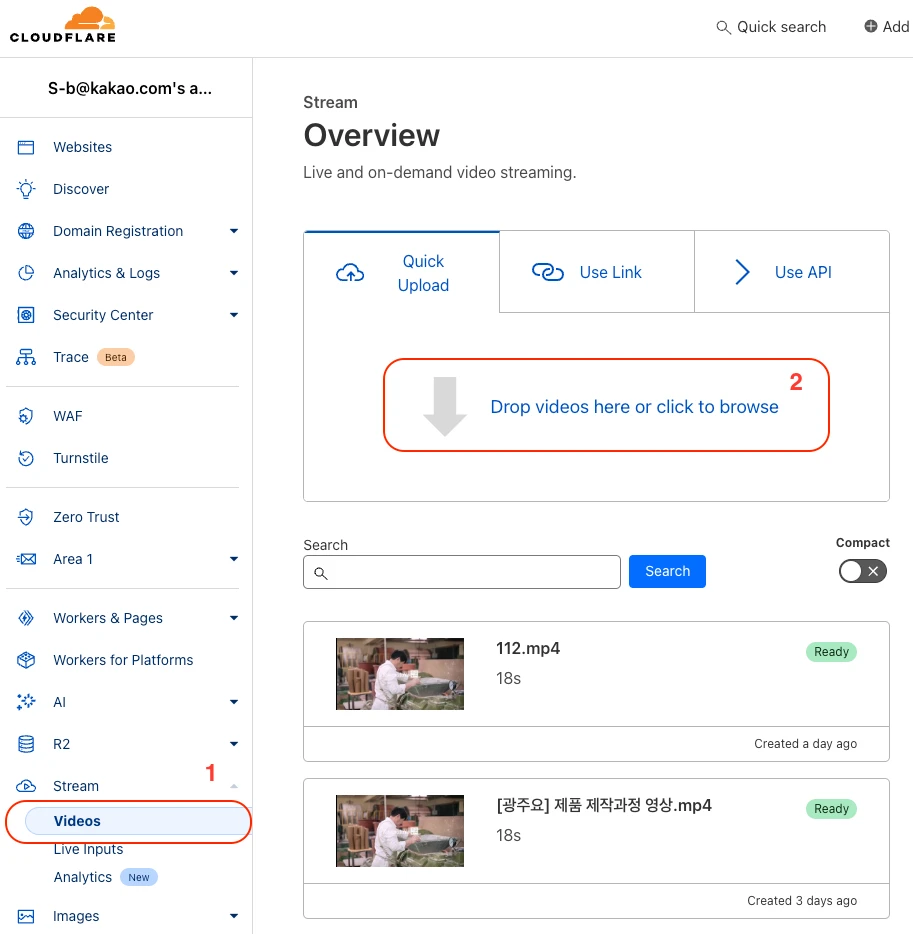Switch to the Use API tab
913x934 pixels.
(792, 272)
